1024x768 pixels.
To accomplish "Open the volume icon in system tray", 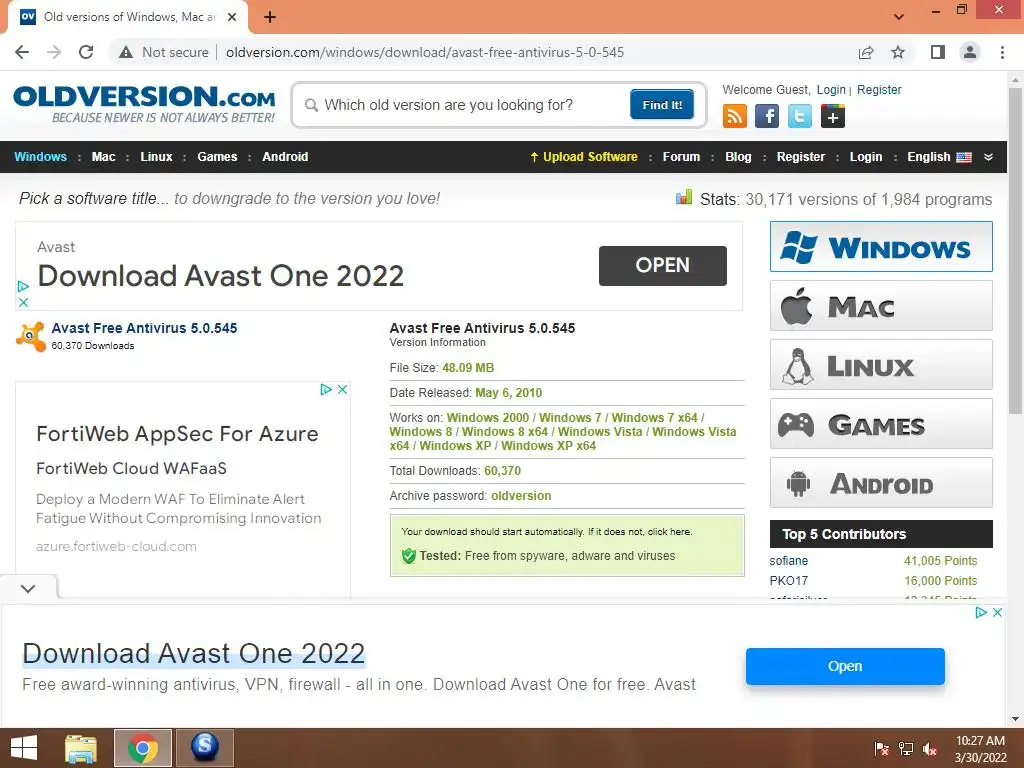I will click(x=930, y=749).
